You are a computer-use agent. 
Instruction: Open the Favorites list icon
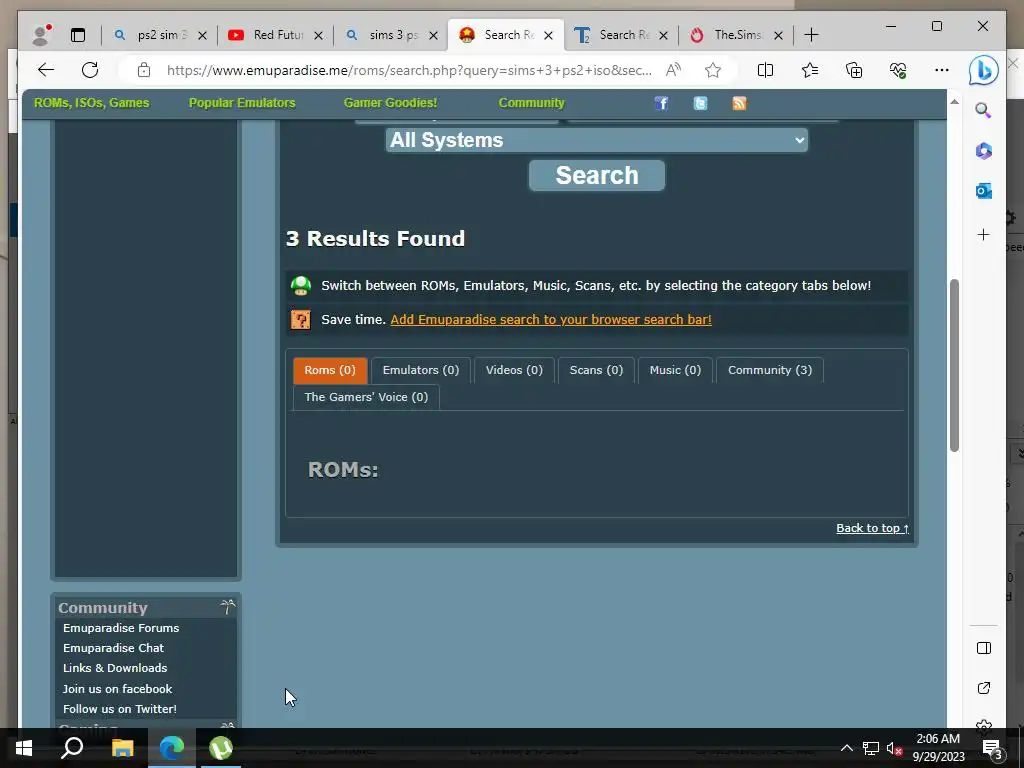[810, 70]
